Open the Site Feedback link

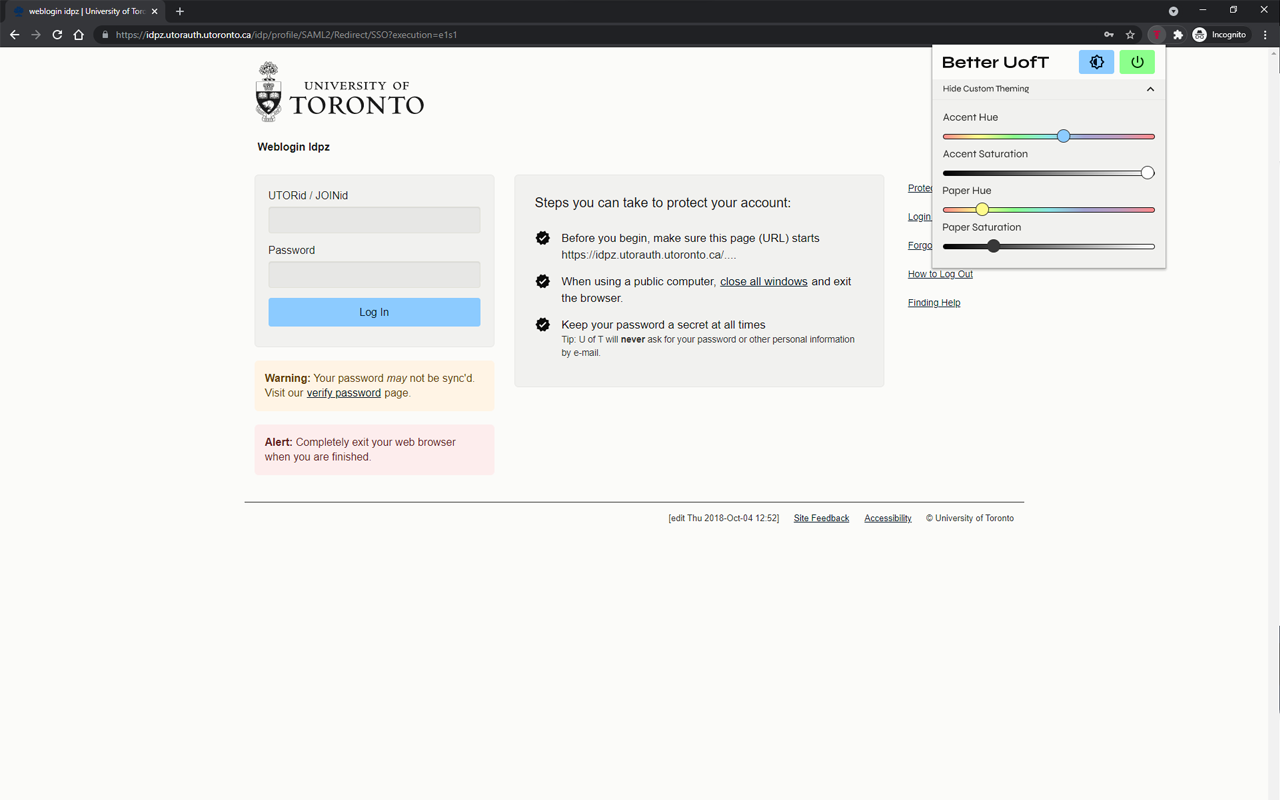pyautogui.click(x=821, y=518)
